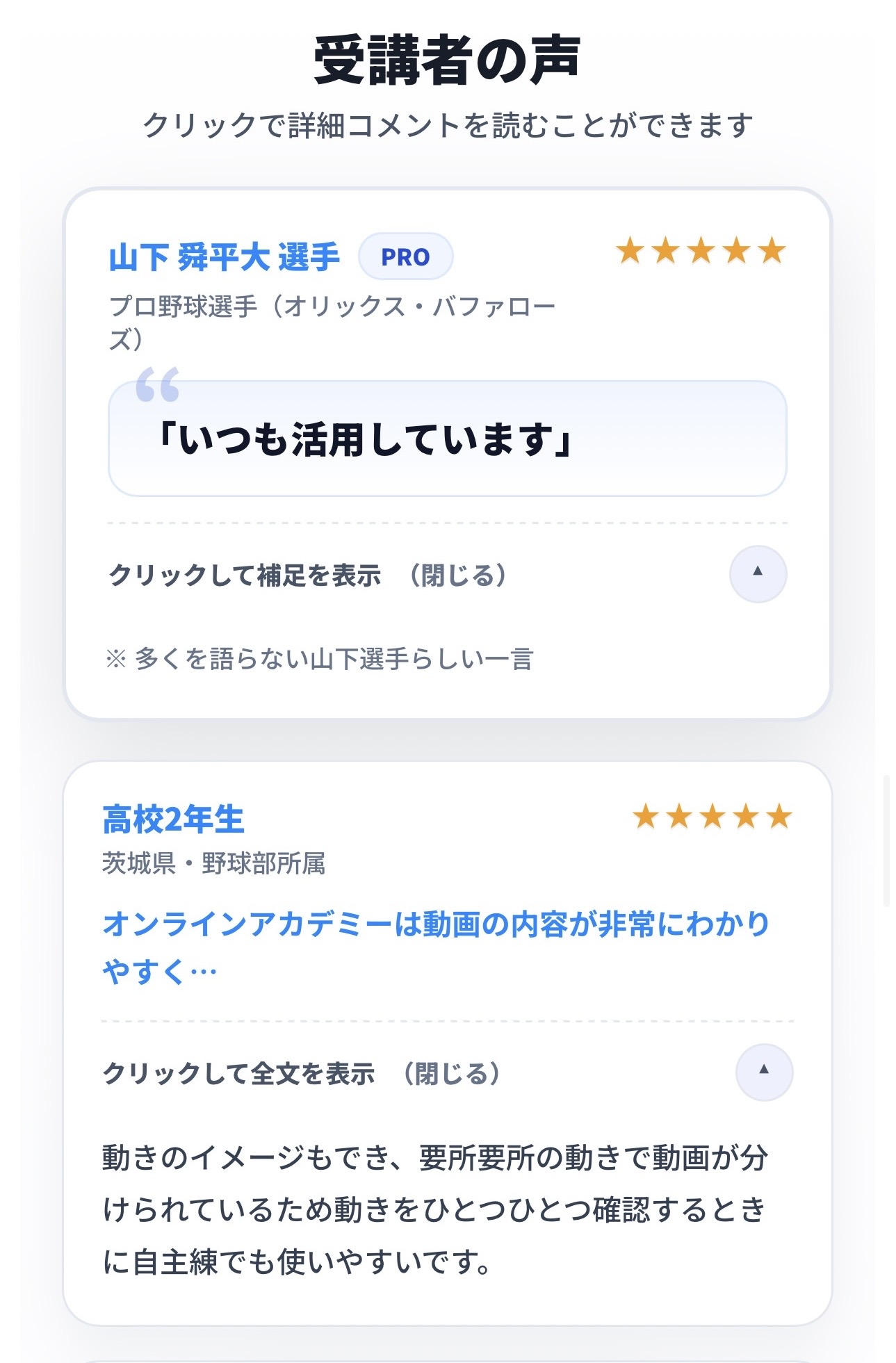896x1363 pixels.
Task: Open the 山下 舜平大 選手 name link
Action: click(225, 257)
